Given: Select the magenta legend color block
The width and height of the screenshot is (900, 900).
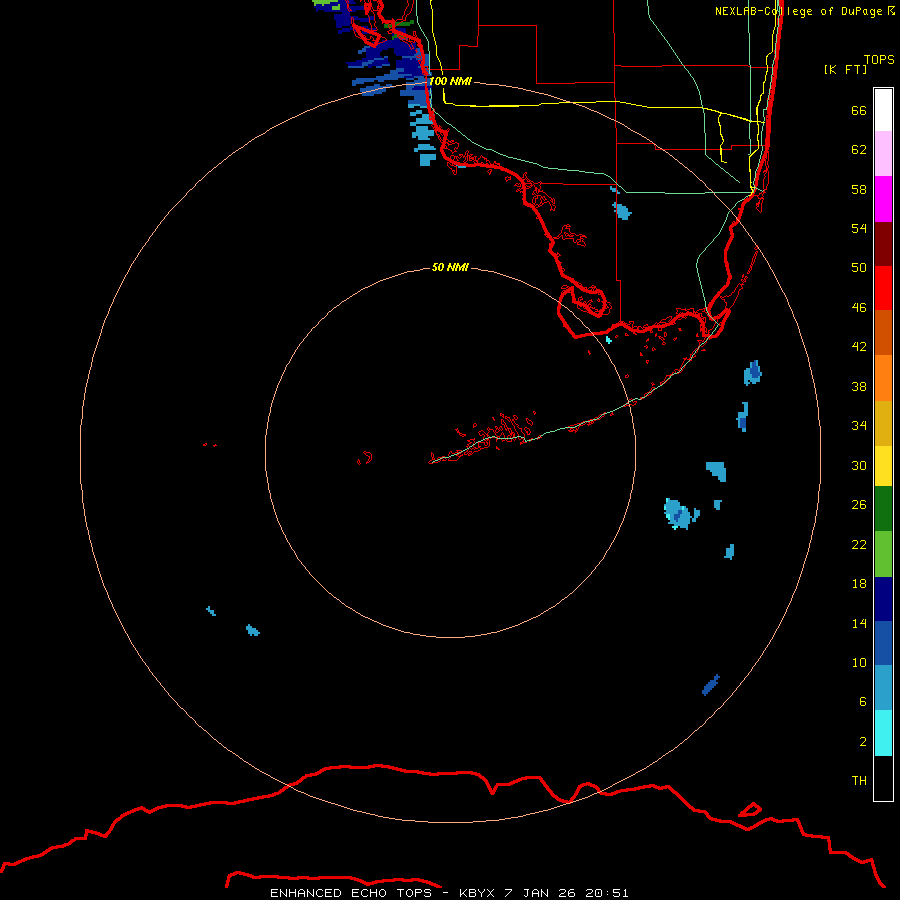Looking at the screenshot, I should point(883,199).
